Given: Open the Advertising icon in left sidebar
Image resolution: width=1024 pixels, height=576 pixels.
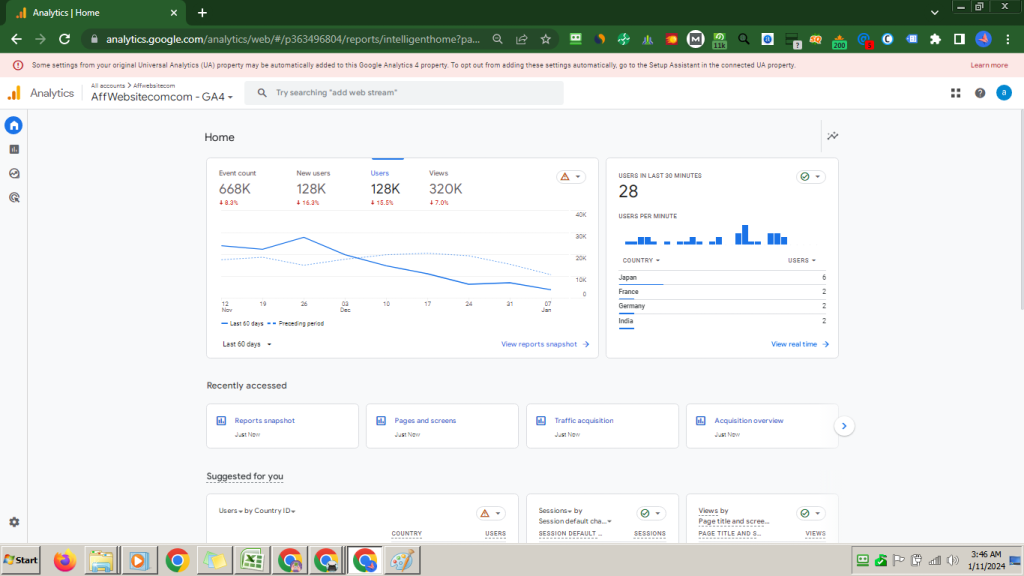Looking at the screenshot, I should click(x=14, y=198).
